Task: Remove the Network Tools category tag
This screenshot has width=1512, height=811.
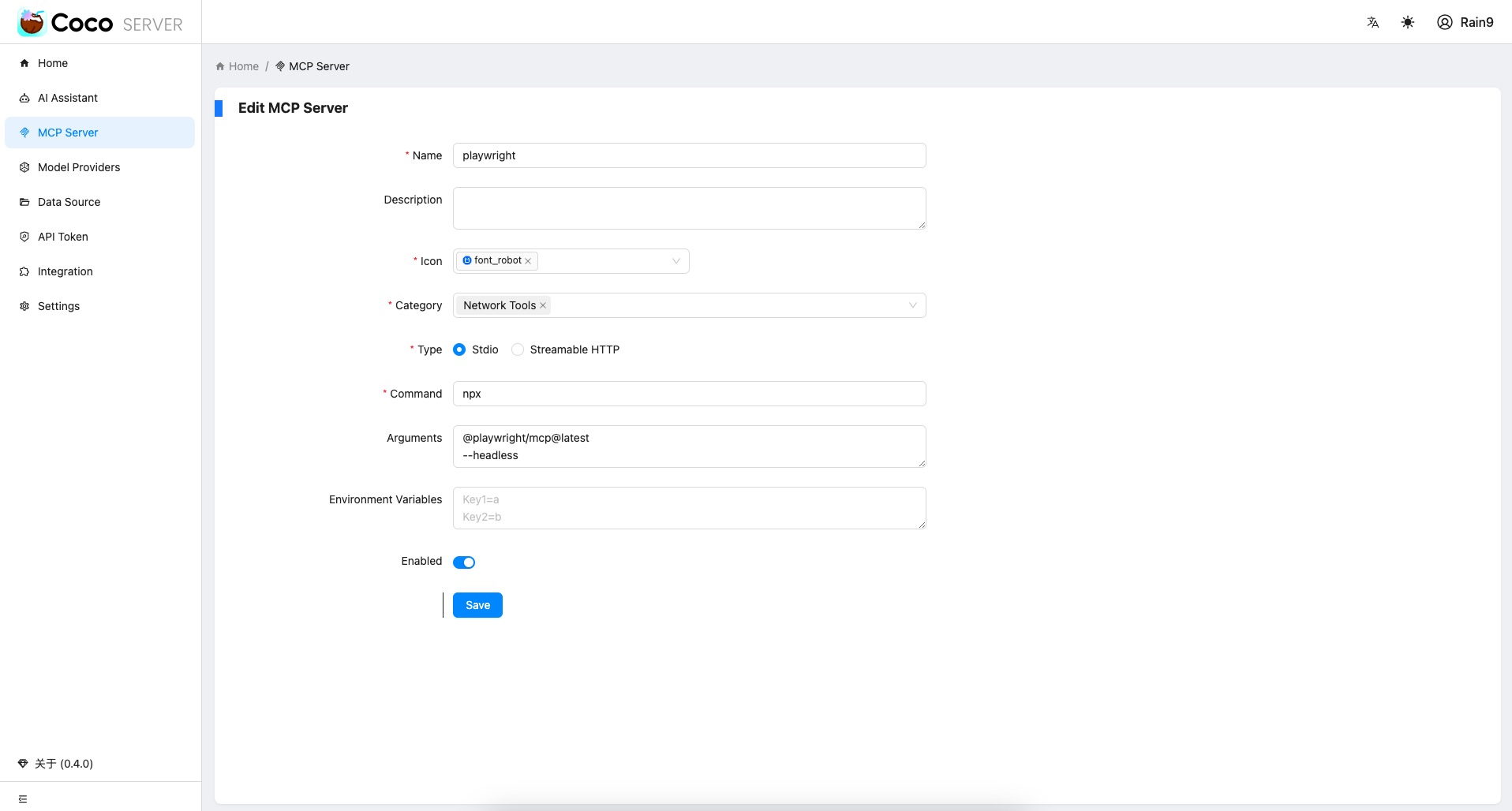Action: coord(543,305)
